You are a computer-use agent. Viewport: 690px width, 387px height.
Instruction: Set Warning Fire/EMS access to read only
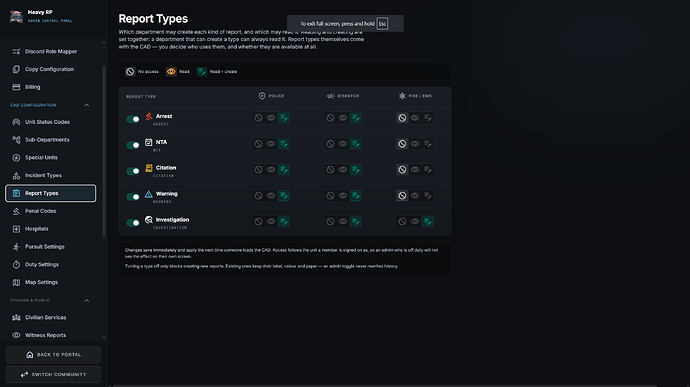[x=415, y=195]
